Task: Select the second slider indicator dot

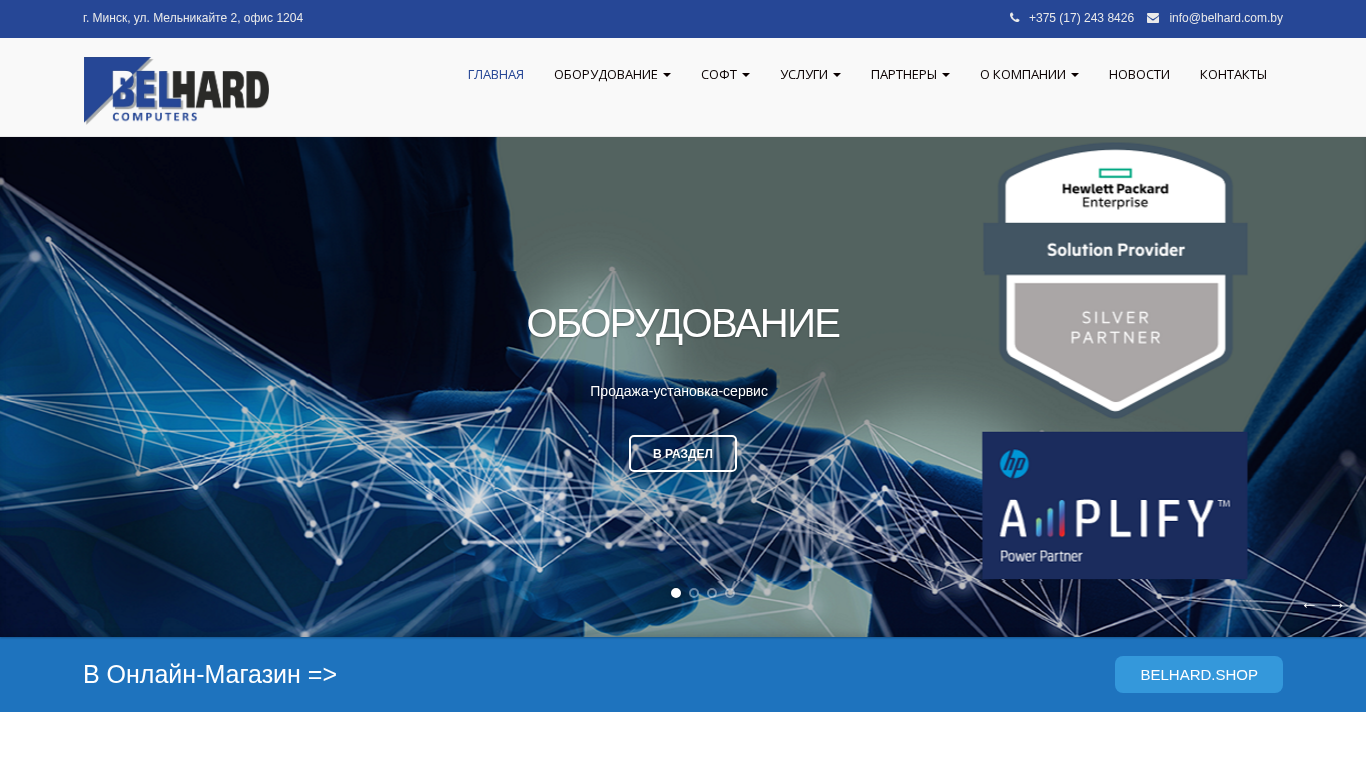Action: click(694, 593)
